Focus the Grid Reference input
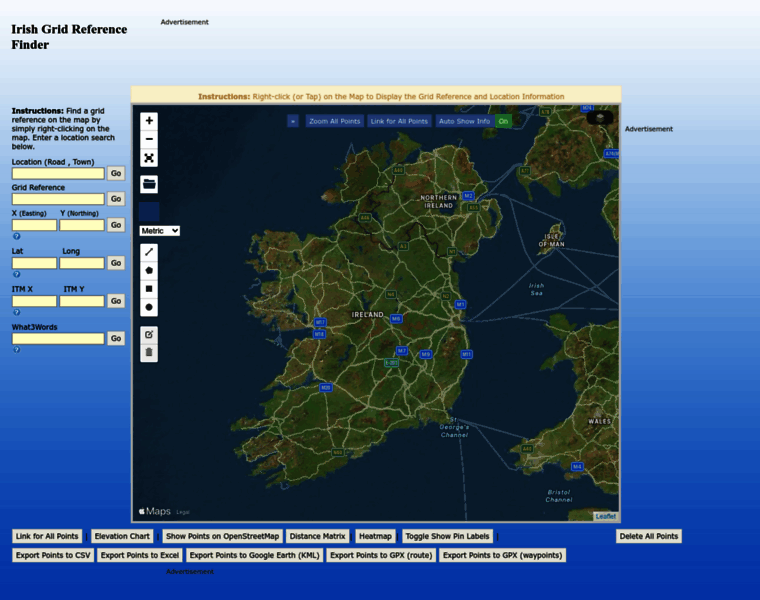This screenshot has height=600, width=760. (58, 199)
